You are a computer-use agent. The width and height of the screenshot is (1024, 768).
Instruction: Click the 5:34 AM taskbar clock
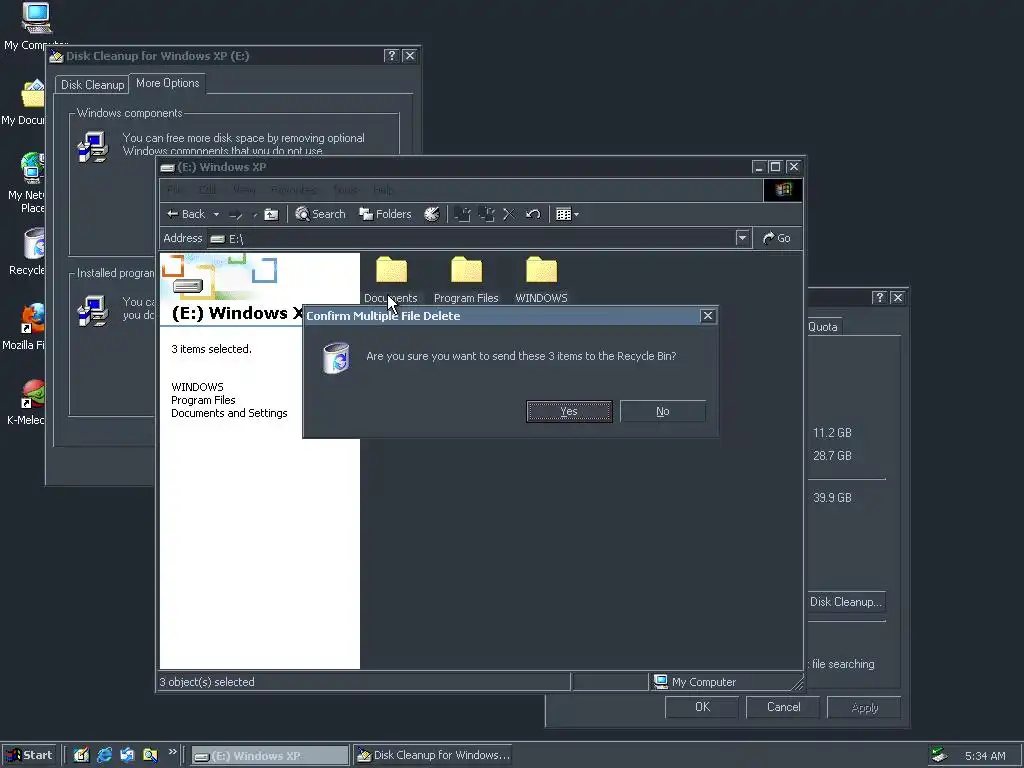(985, 756)
